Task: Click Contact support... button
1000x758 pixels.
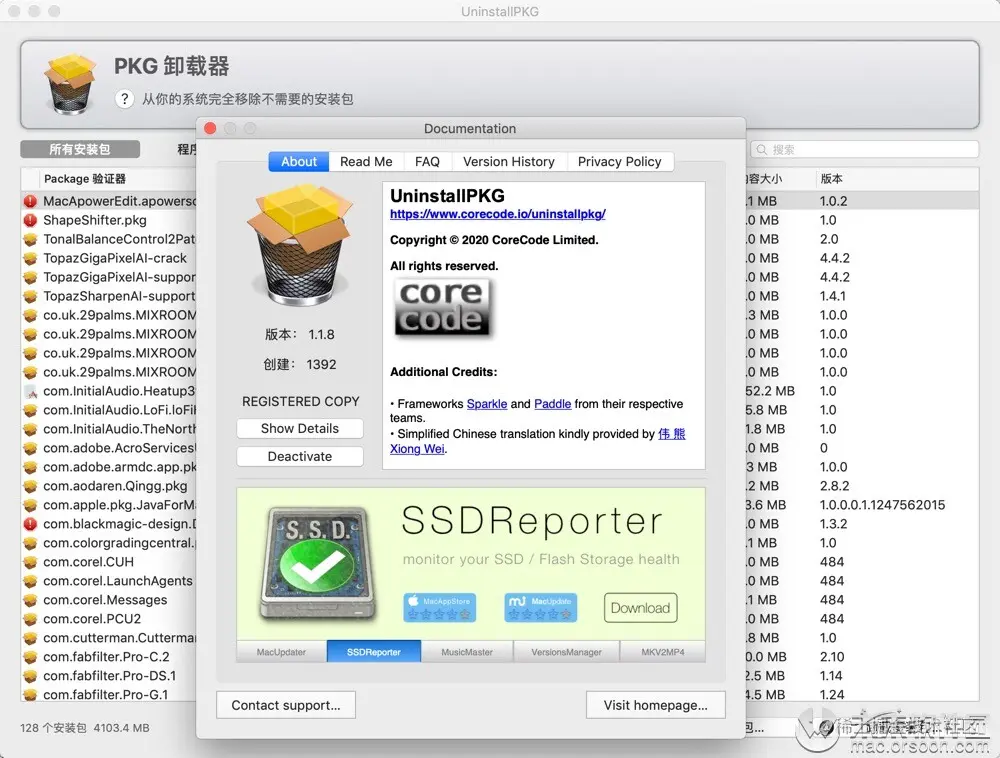Action: tap(286, 705)
